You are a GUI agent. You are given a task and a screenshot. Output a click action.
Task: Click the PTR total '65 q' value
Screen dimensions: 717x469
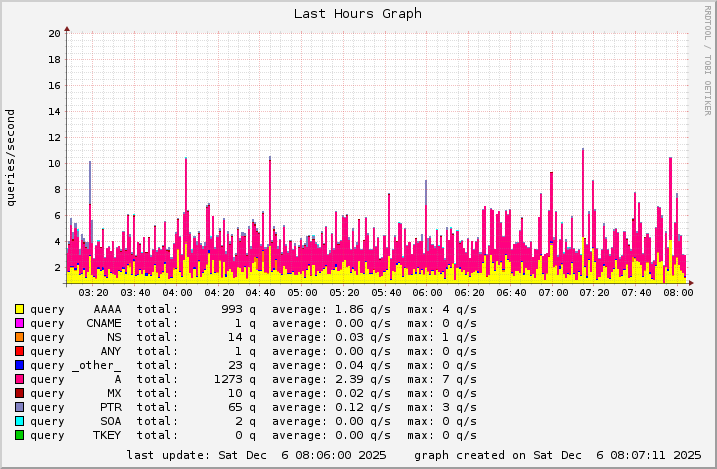tap(242, 407)
